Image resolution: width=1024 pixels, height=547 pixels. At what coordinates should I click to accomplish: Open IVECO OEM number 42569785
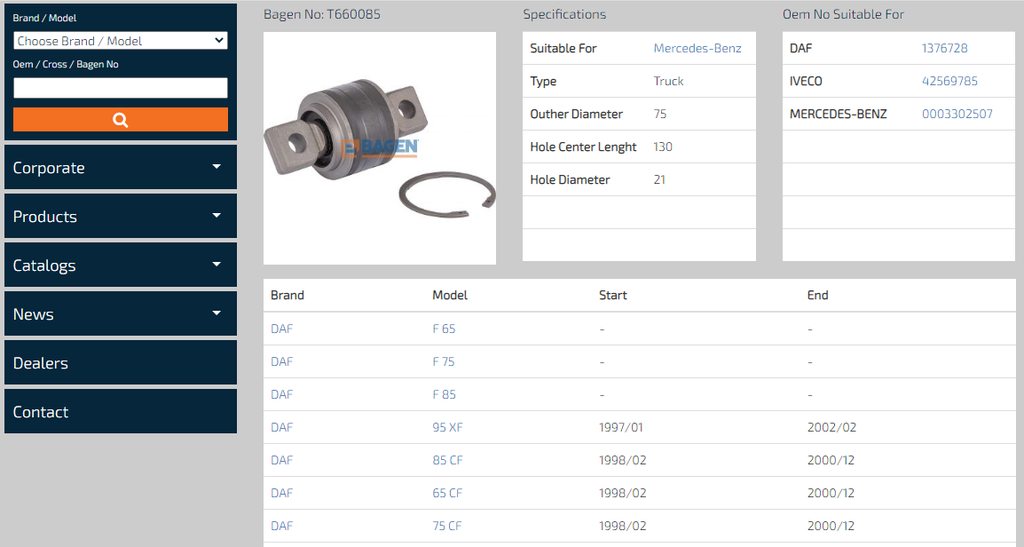(950, 81)
